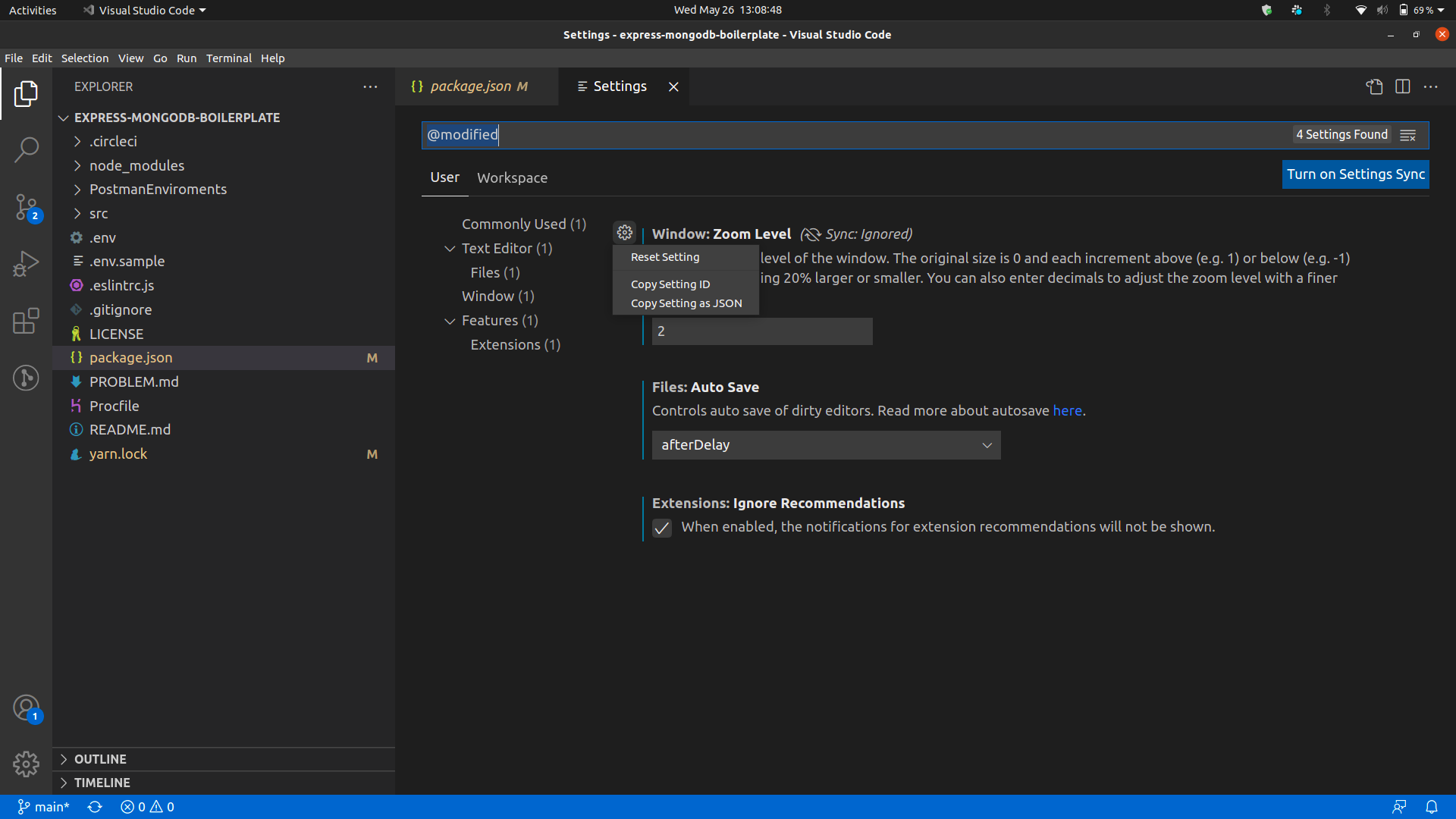Image resolution: width=1456 pixels, height=819 pixels.
Task: Click the notifications bell in status bar
Action: tap(1431, 807)
